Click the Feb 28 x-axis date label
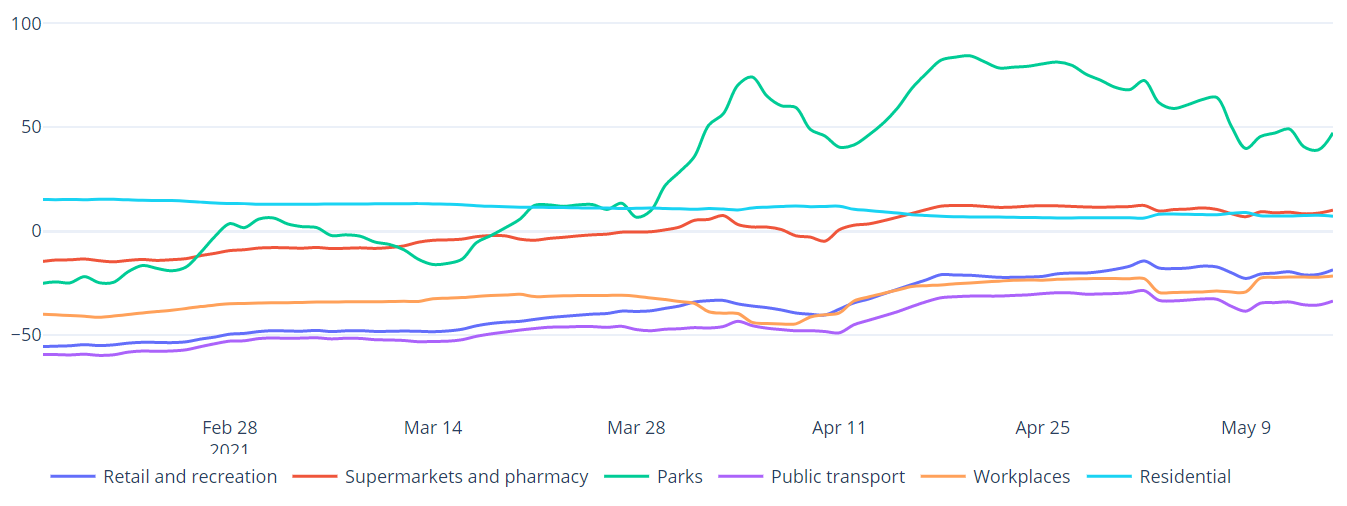This screenshot has height=506, width=1347. click(x=230, y=428)
